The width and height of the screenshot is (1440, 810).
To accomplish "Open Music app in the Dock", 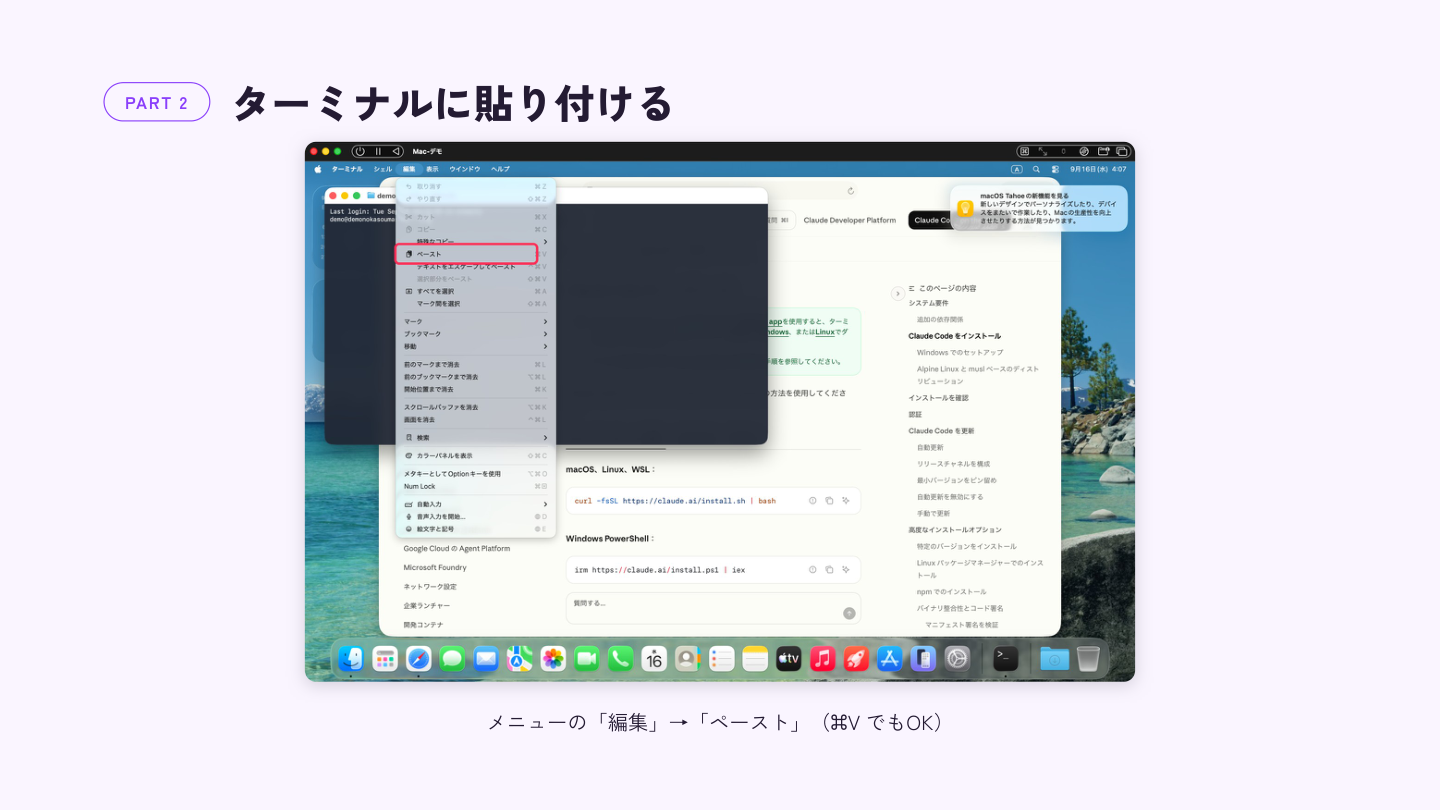I will coord(822,658).
